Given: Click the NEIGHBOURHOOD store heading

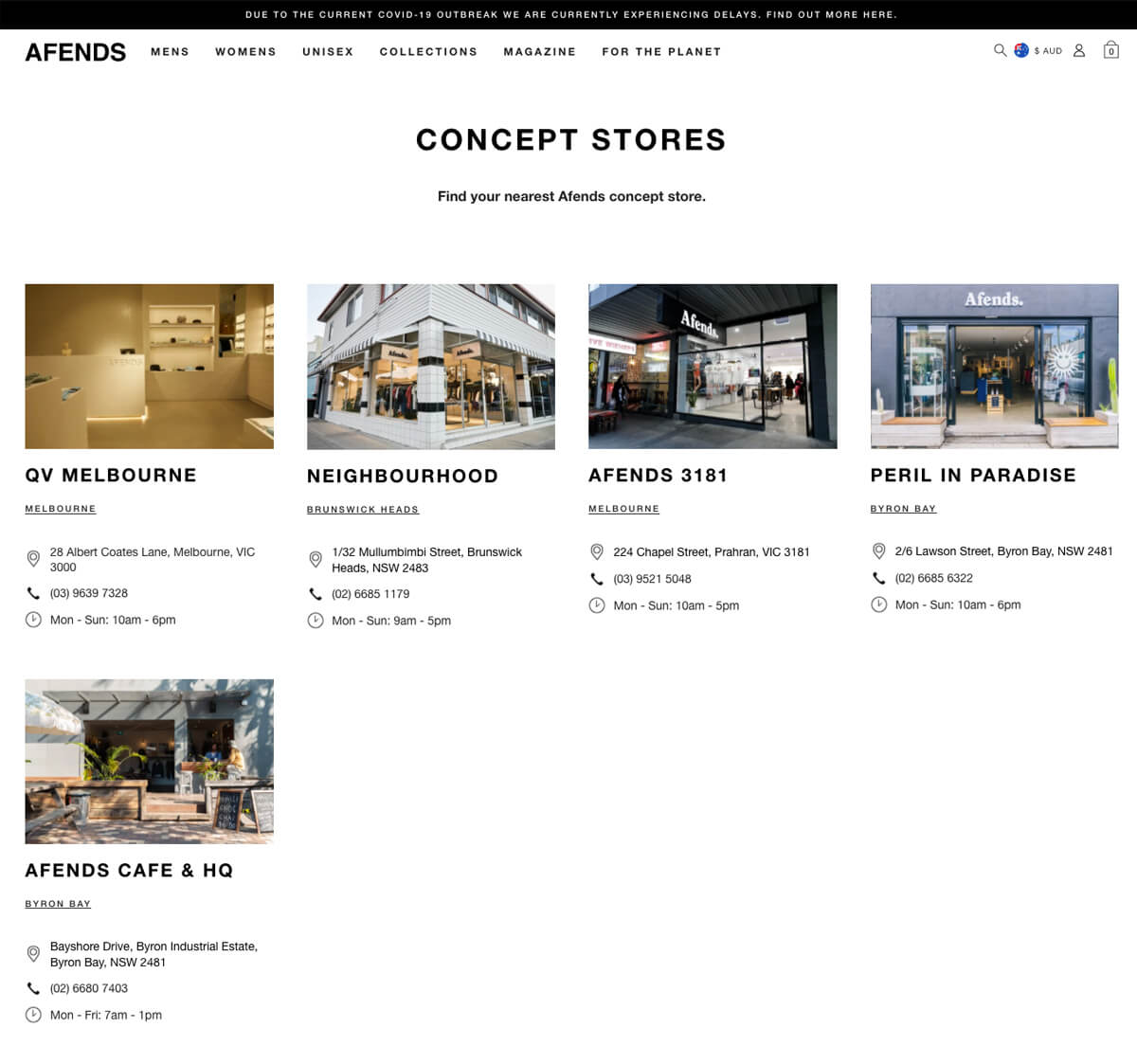Looking at the screenshot, I should tap(403, 477).
